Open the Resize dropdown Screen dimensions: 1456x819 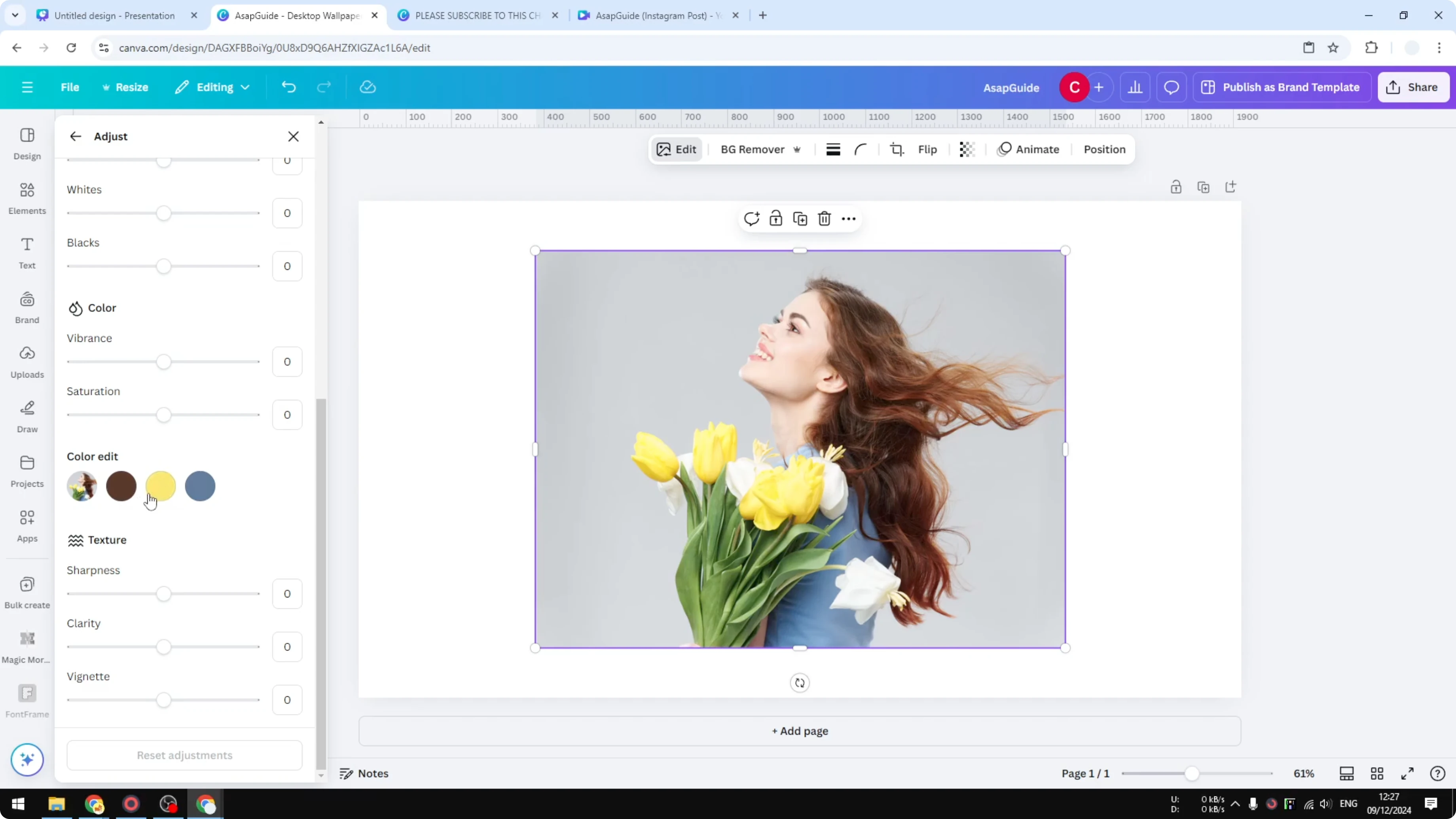point(125,87)
